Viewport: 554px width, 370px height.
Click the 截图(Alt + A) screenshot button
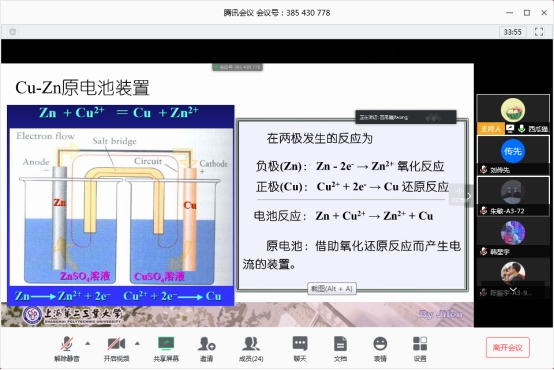tap(332, 288)
